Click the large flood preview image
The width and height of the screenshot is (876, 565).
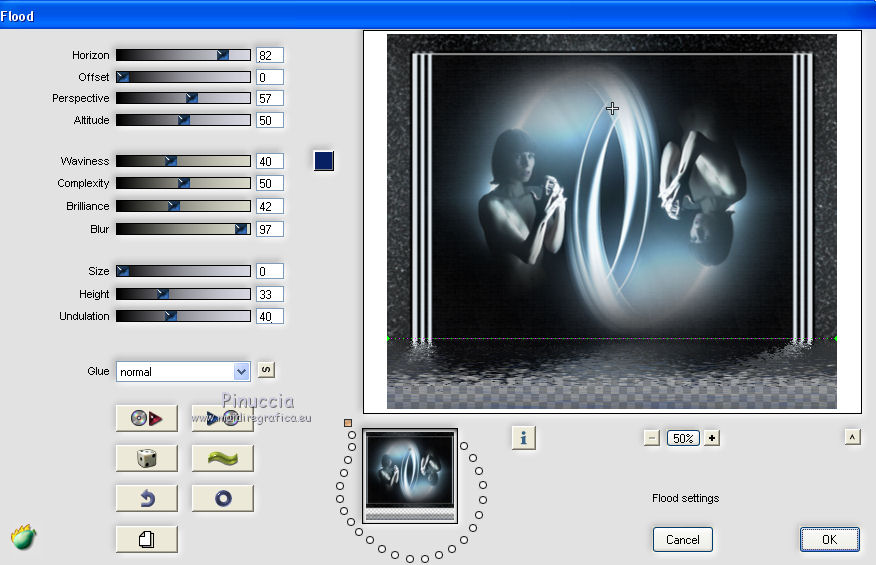pyautogui.click(x=612, y=221)
